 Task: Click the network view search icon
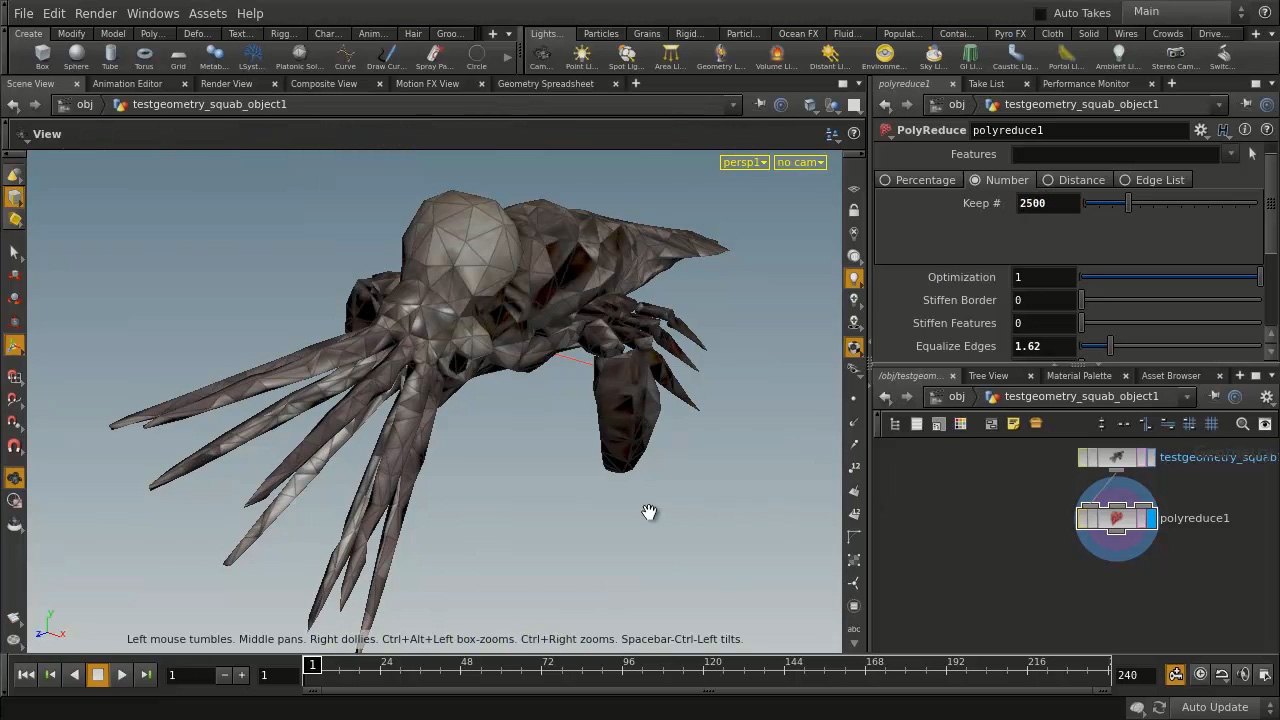point(1243,424)
